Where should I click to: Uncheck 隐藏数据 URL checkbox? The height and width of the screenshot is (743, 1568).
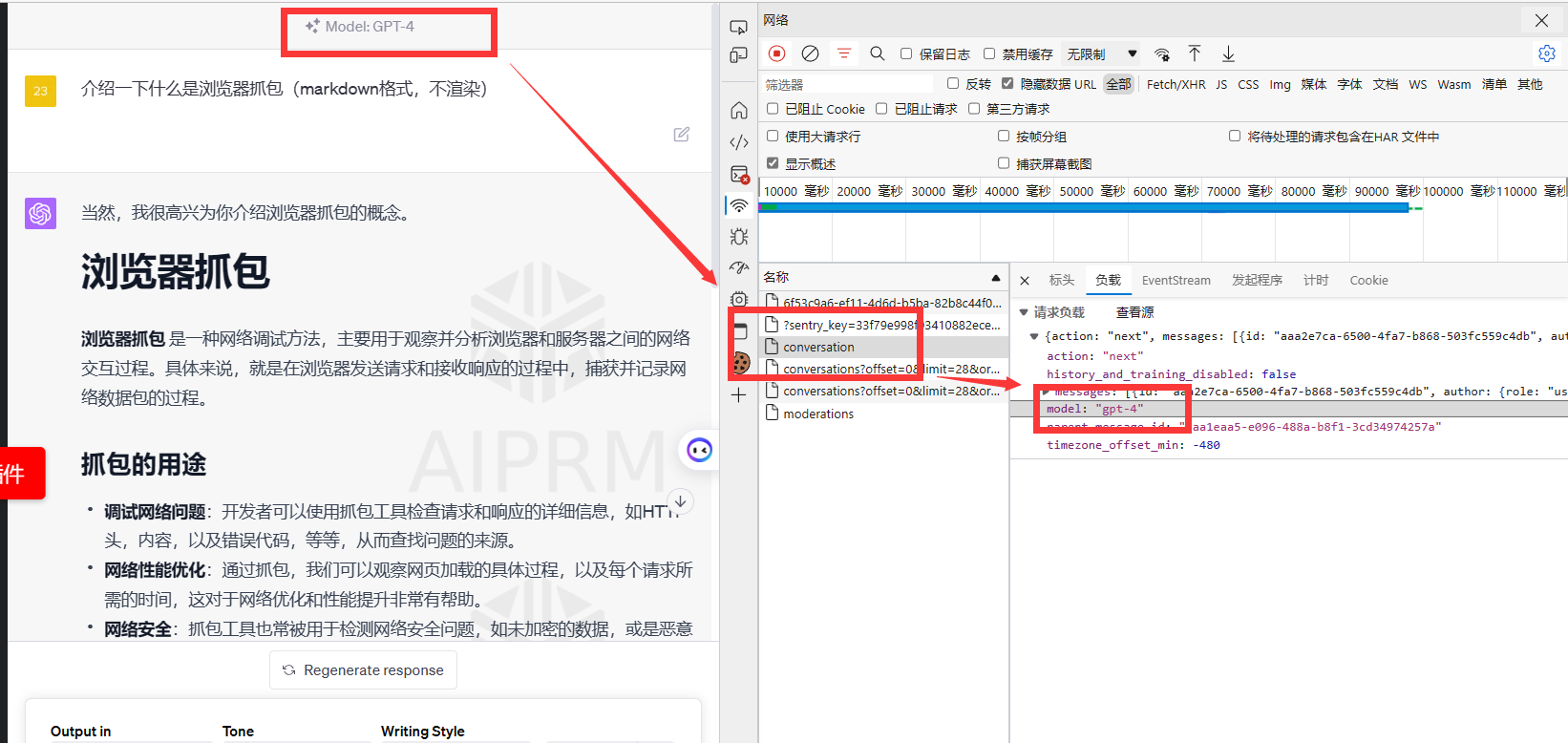[1007, 83]
